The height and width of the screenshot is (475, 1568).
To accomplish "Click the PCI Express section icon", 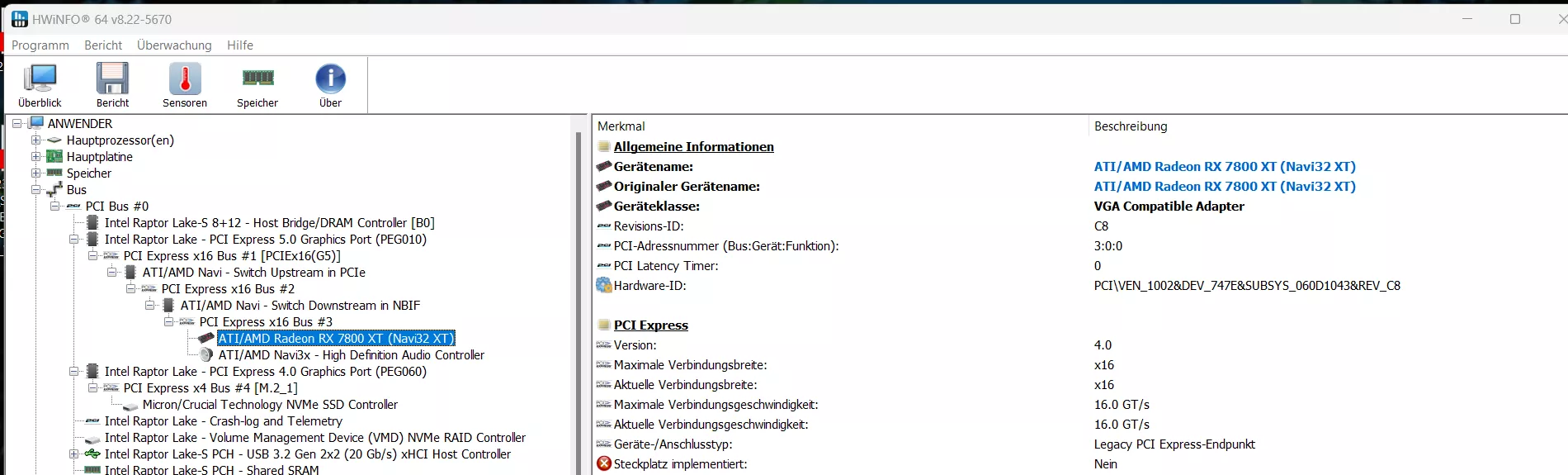I will 604,325.
